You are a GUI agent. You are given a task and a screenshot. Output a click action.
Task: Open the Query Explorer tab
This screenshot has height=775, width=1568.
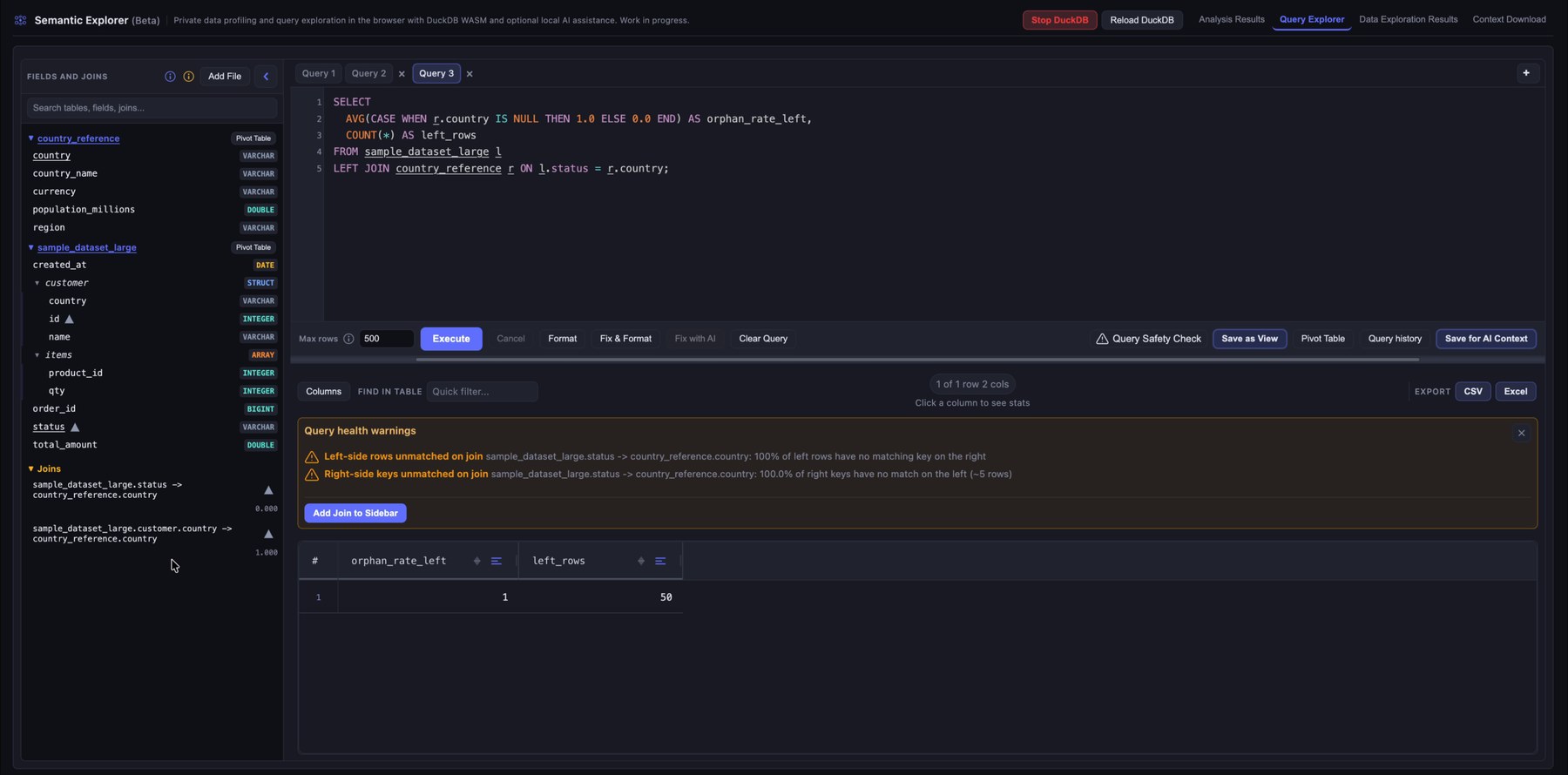pos(1311,19)
